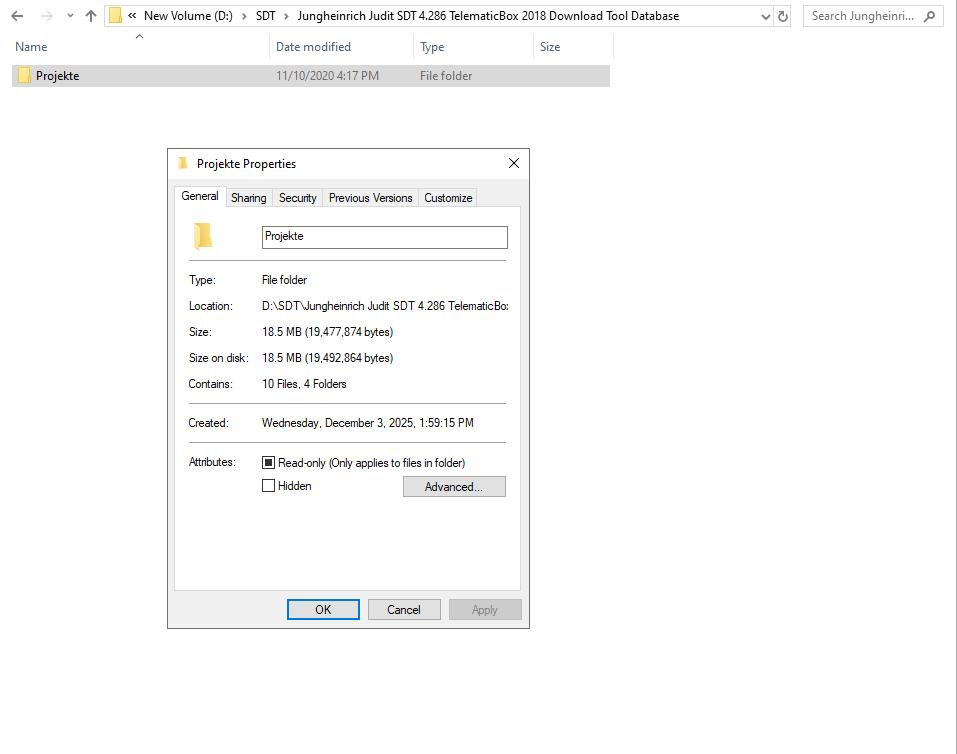Click the search magnifier icon
Image resolution: width=957 pixels, height=754 pixels.
930,16
